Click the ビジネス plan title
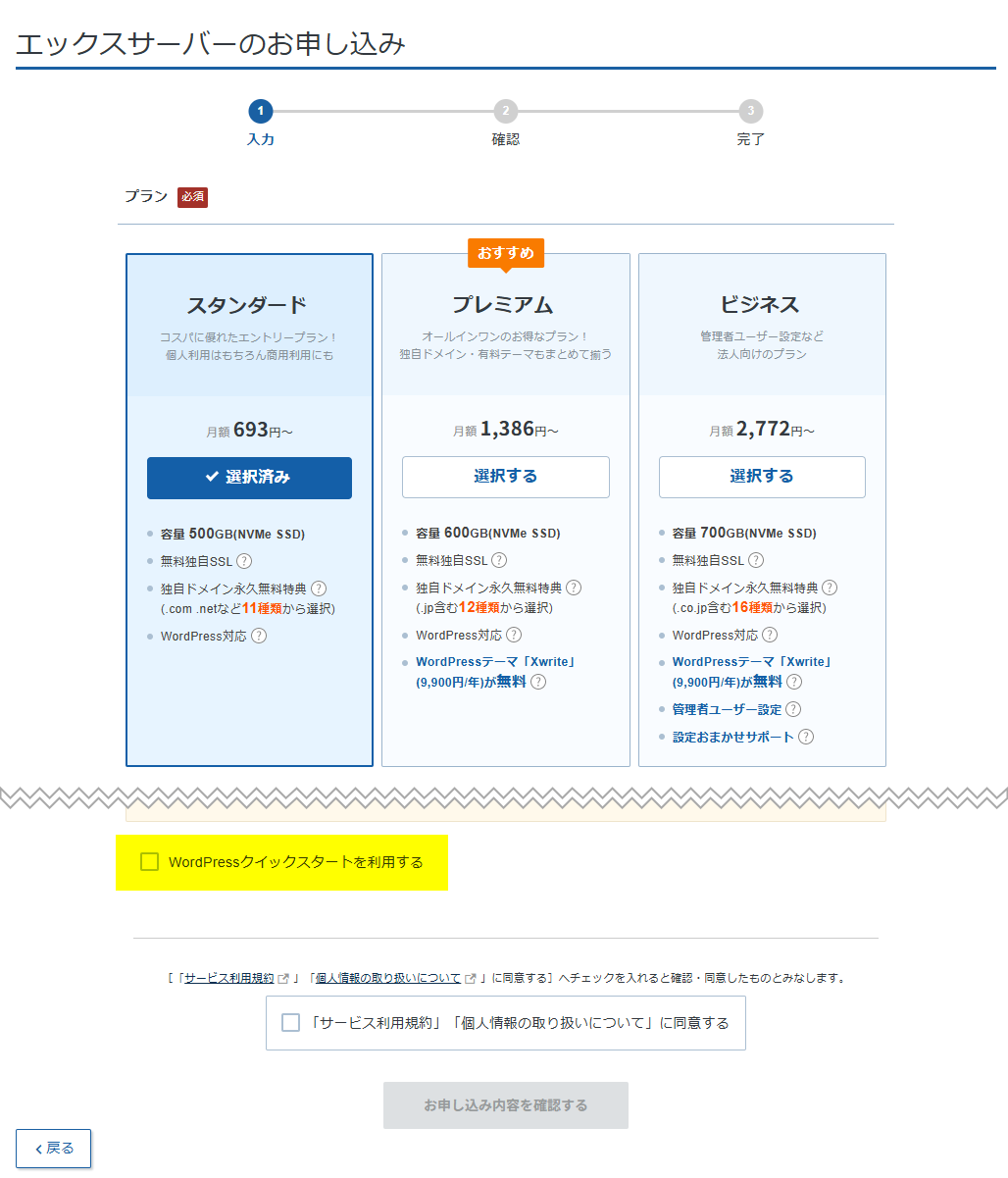 [759, 304]
